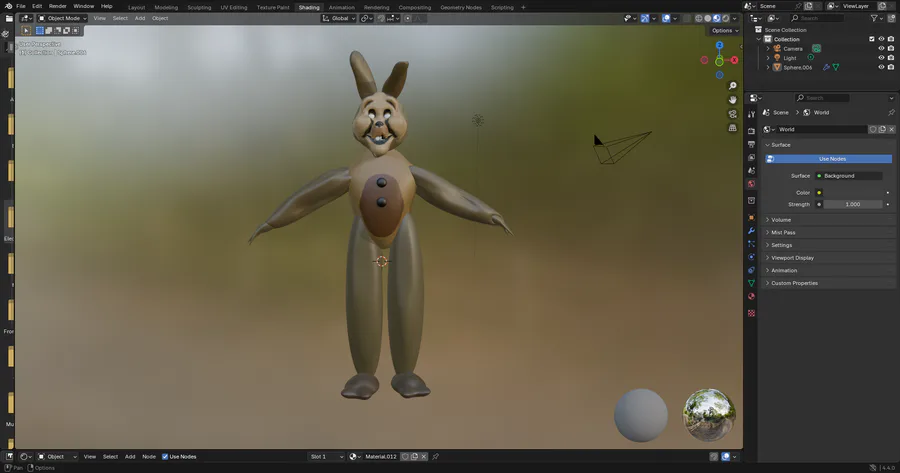Open viewport Options dropdown
This screenshot has width=900, height=473.
tap(726, 31)
